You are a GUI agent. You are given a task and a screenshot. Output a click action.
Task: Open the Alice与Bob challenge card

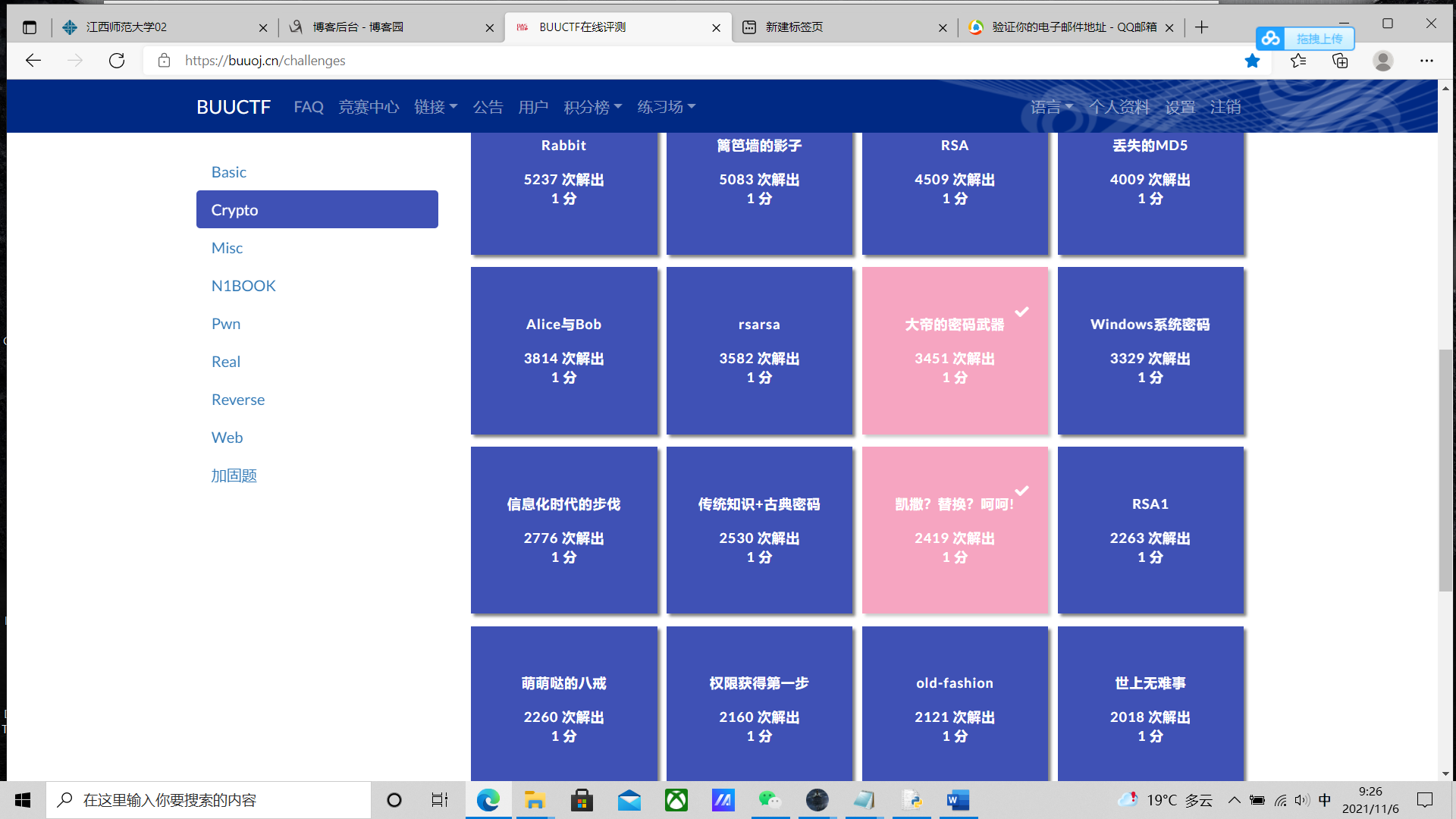(x=563, y=350)
